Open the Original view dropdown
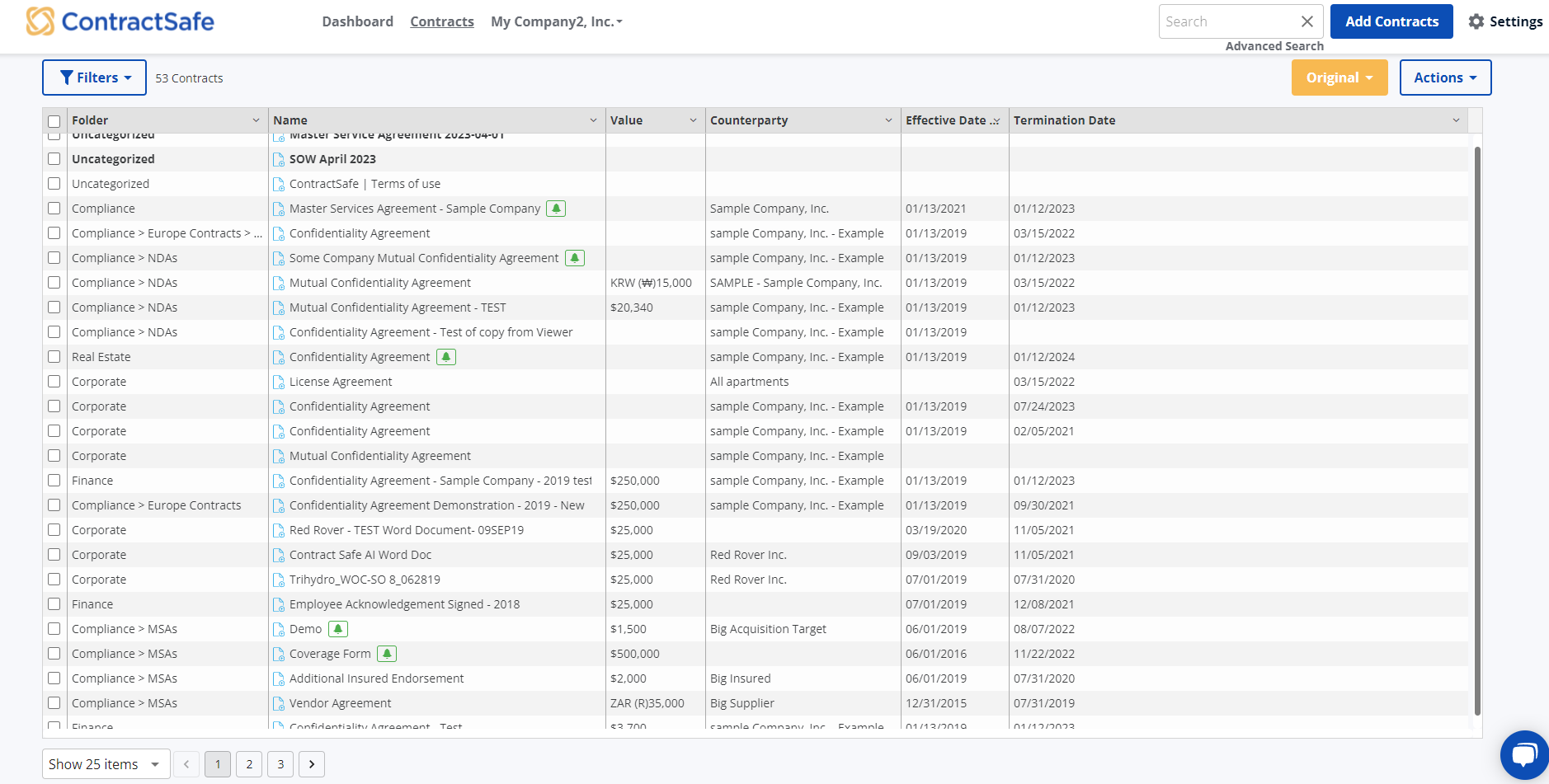Viewport: 1549px width, 784px height. tap(1339, 77)
